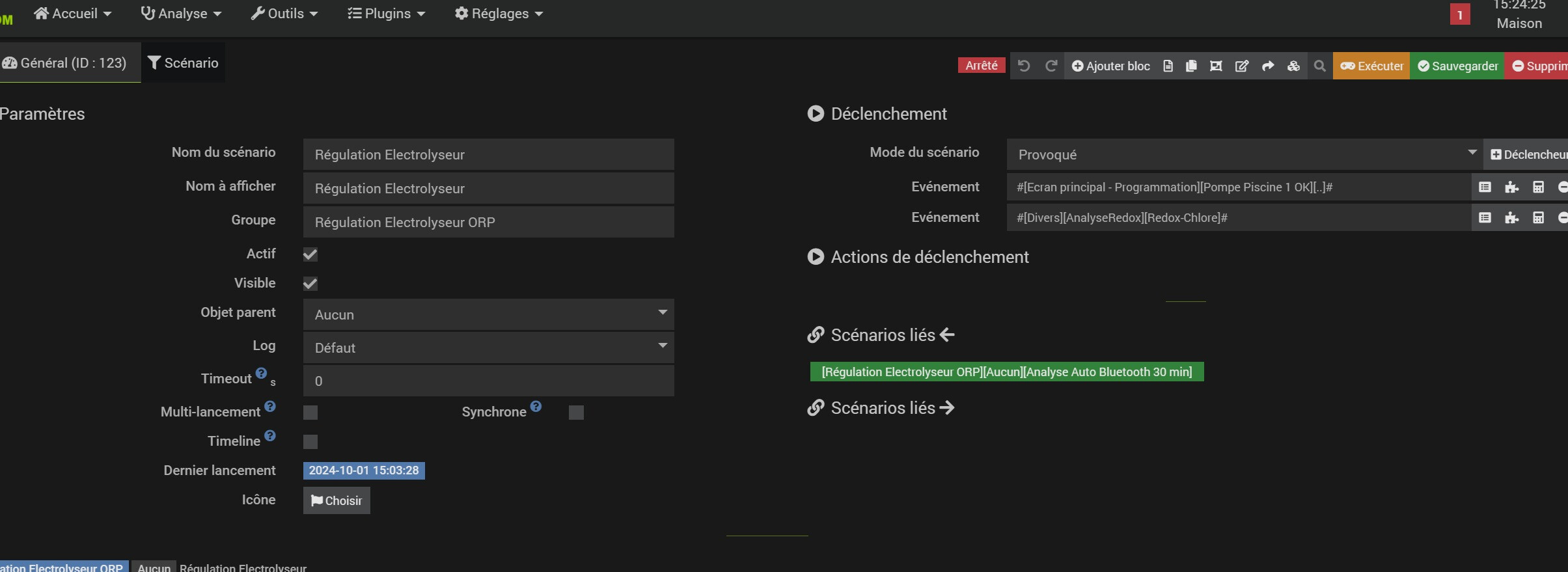
Task: Uncheck the Visible checkbox
Action: tap(310, 284)
